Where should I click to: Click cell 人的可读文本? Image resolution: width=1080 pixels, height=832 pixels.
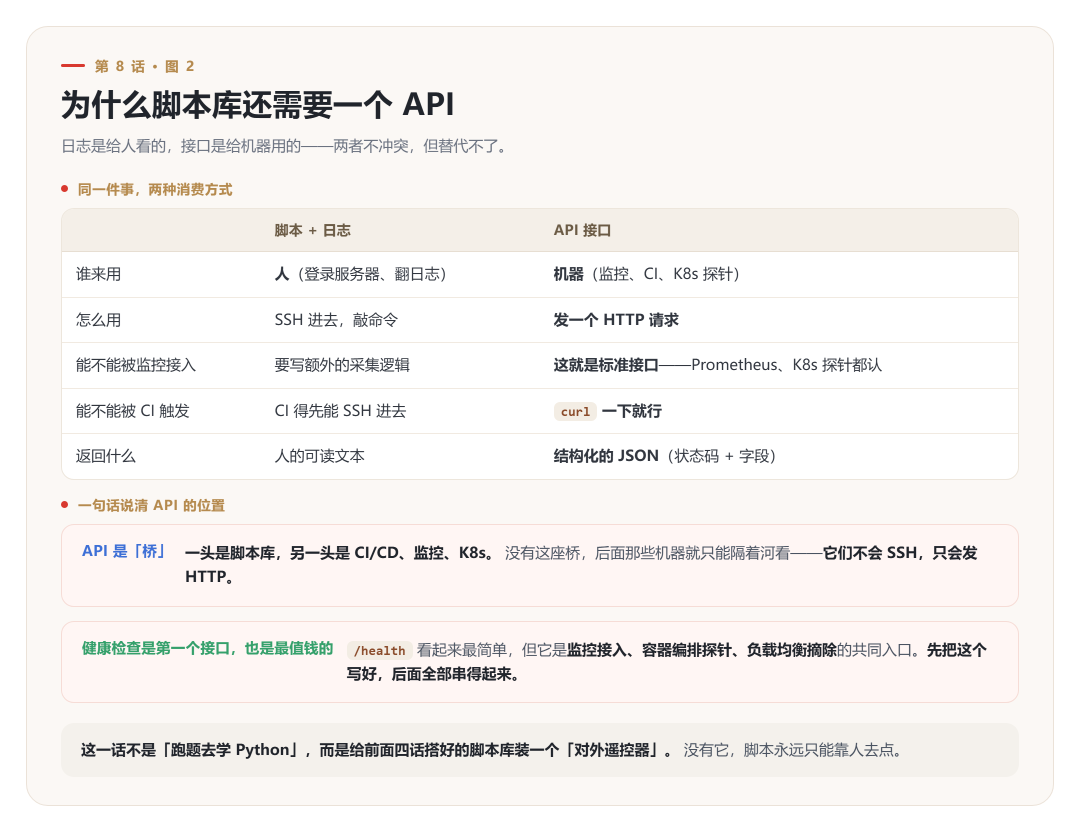coord(320,456)
